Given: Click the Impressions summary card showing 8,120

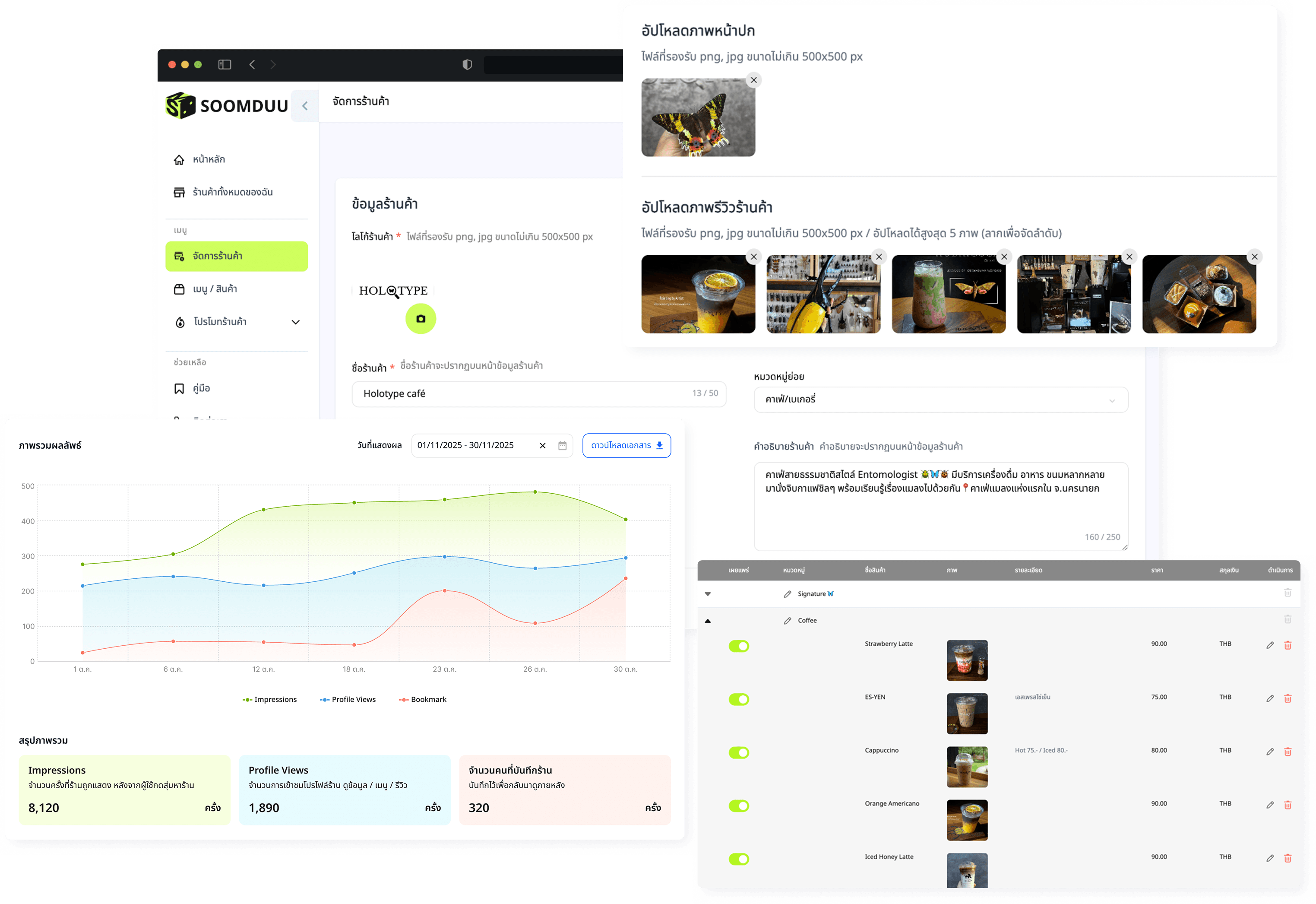Looking at the screenshot, I should (125, 790).
